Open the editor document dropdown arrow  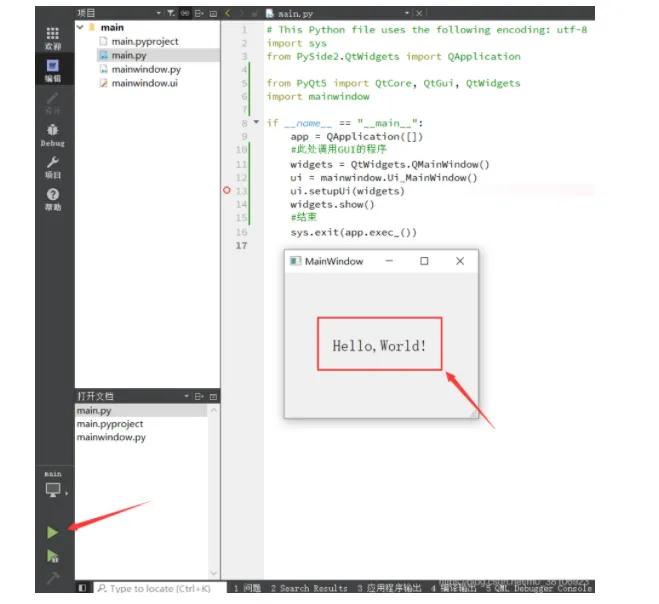pos(406,13)
